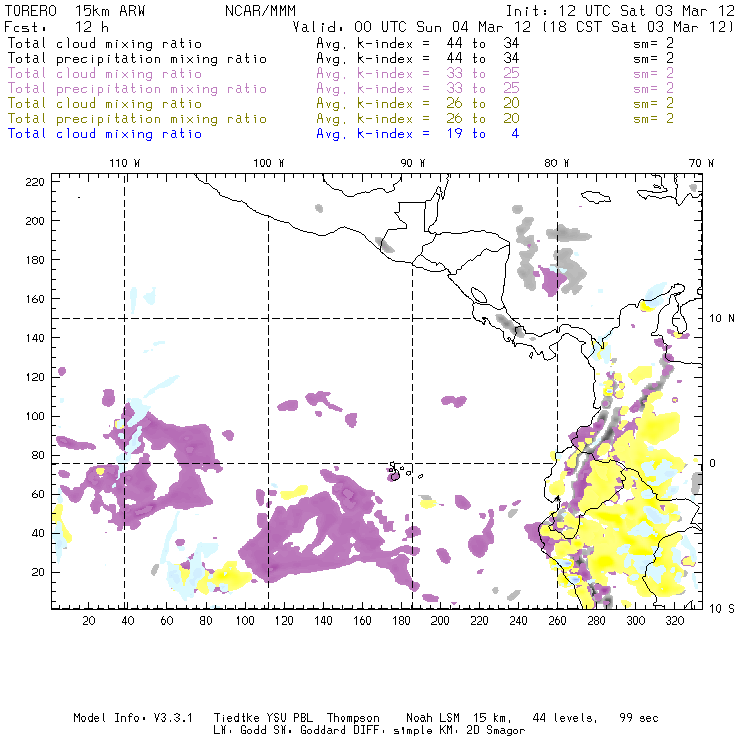Select the "44 levels," footer text

pos(565,718)
